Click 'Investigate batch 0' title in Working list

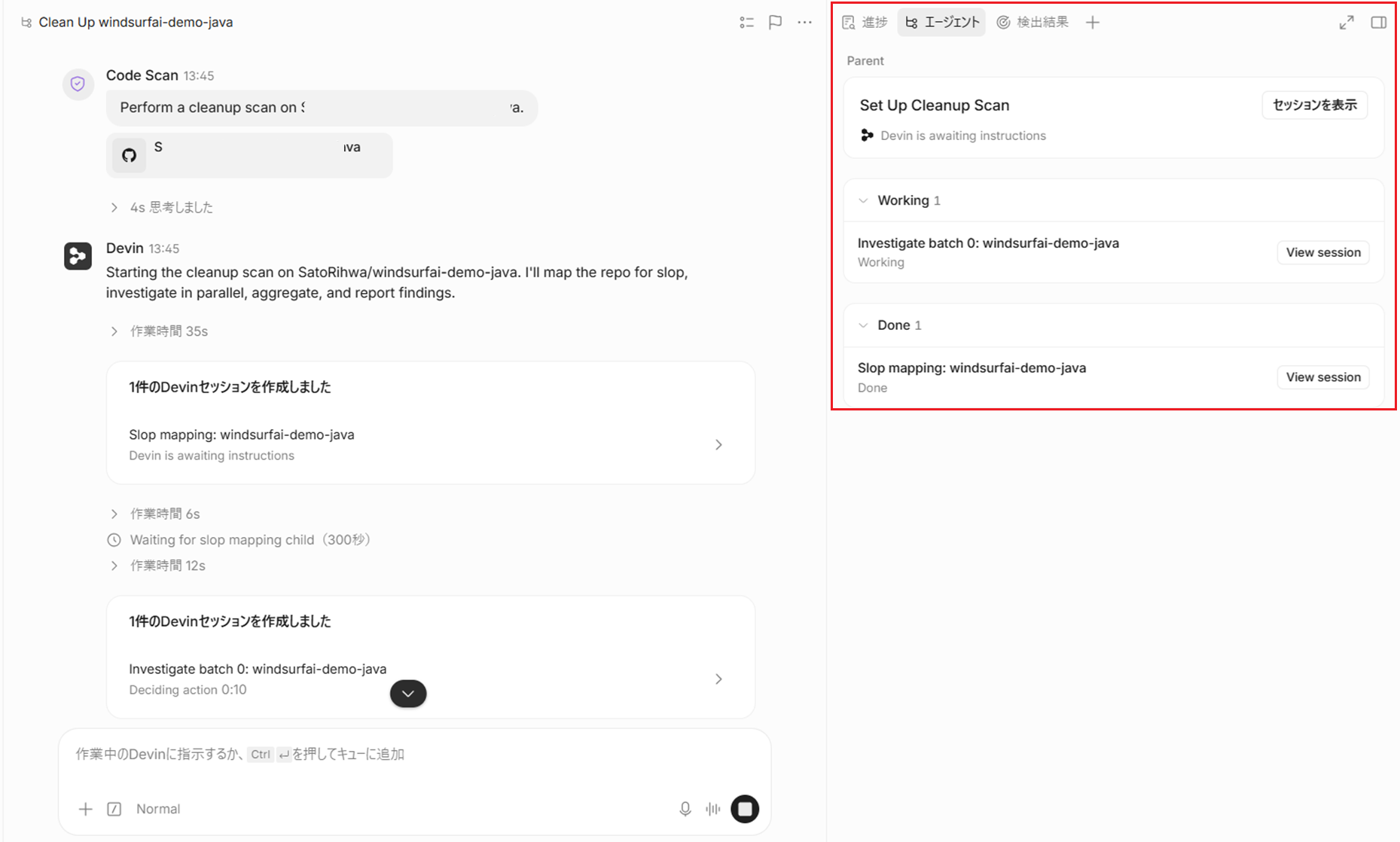(988, 243)
